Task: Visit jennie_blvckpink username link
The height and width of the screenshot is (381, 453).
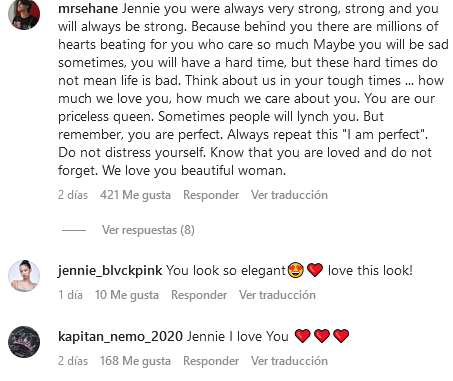Action: [110, 270]
